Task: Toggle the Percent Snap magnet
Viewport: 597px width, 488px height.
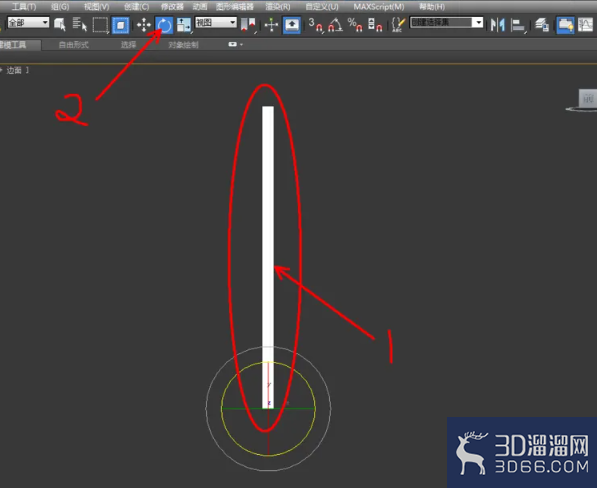Action: pos(355,25)
